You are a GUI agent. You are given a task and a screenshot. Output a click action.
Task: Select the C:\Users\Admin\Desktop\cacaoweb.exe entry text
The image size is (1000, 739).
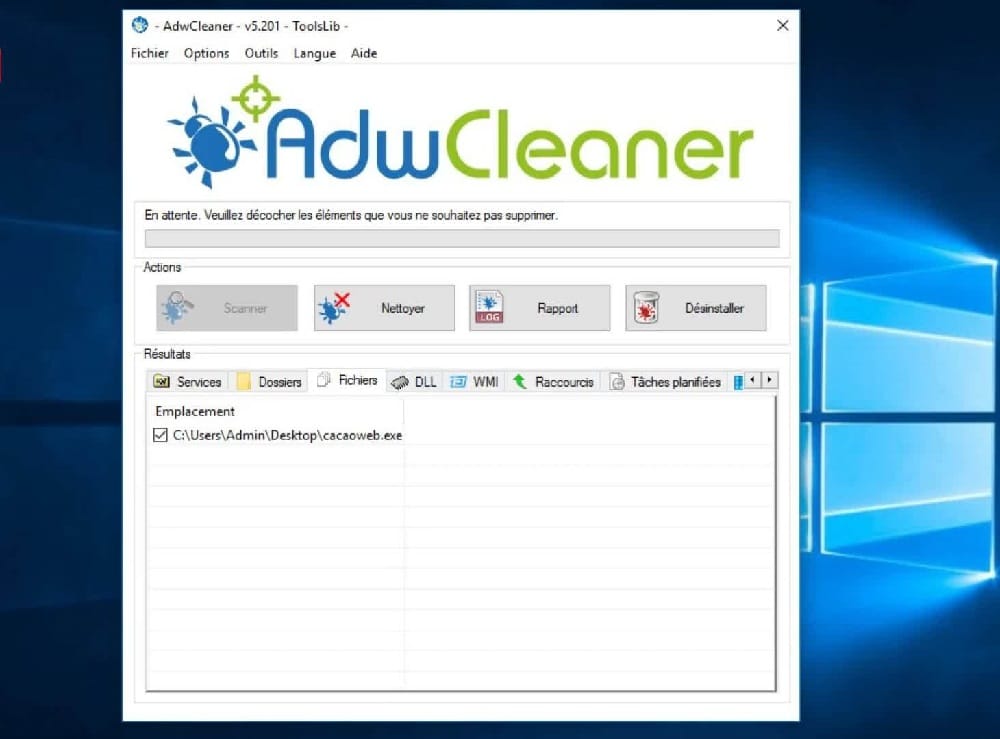287,435
